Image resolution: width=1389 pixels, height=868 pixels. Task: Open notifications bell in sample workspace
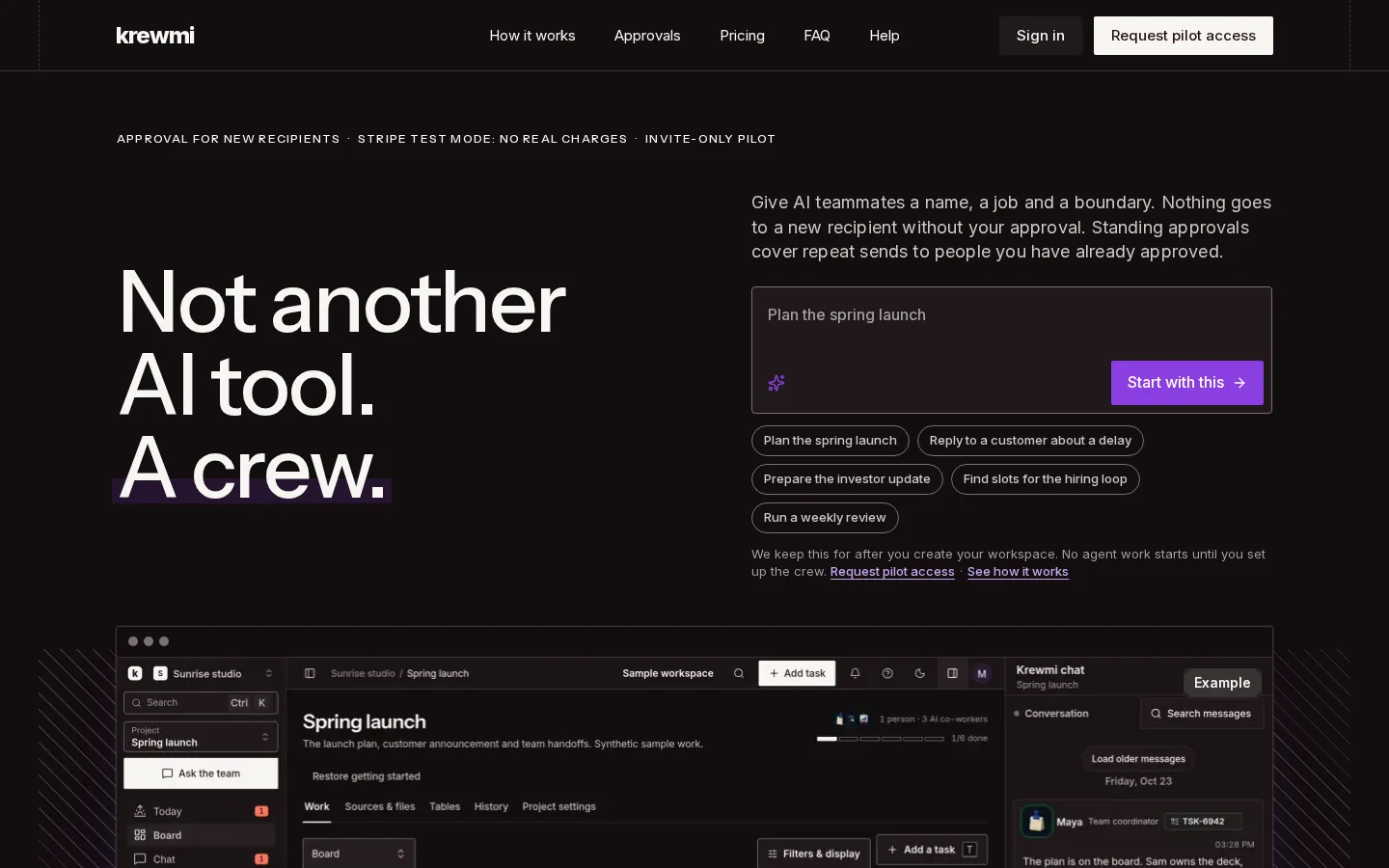[x=855, y=673]
